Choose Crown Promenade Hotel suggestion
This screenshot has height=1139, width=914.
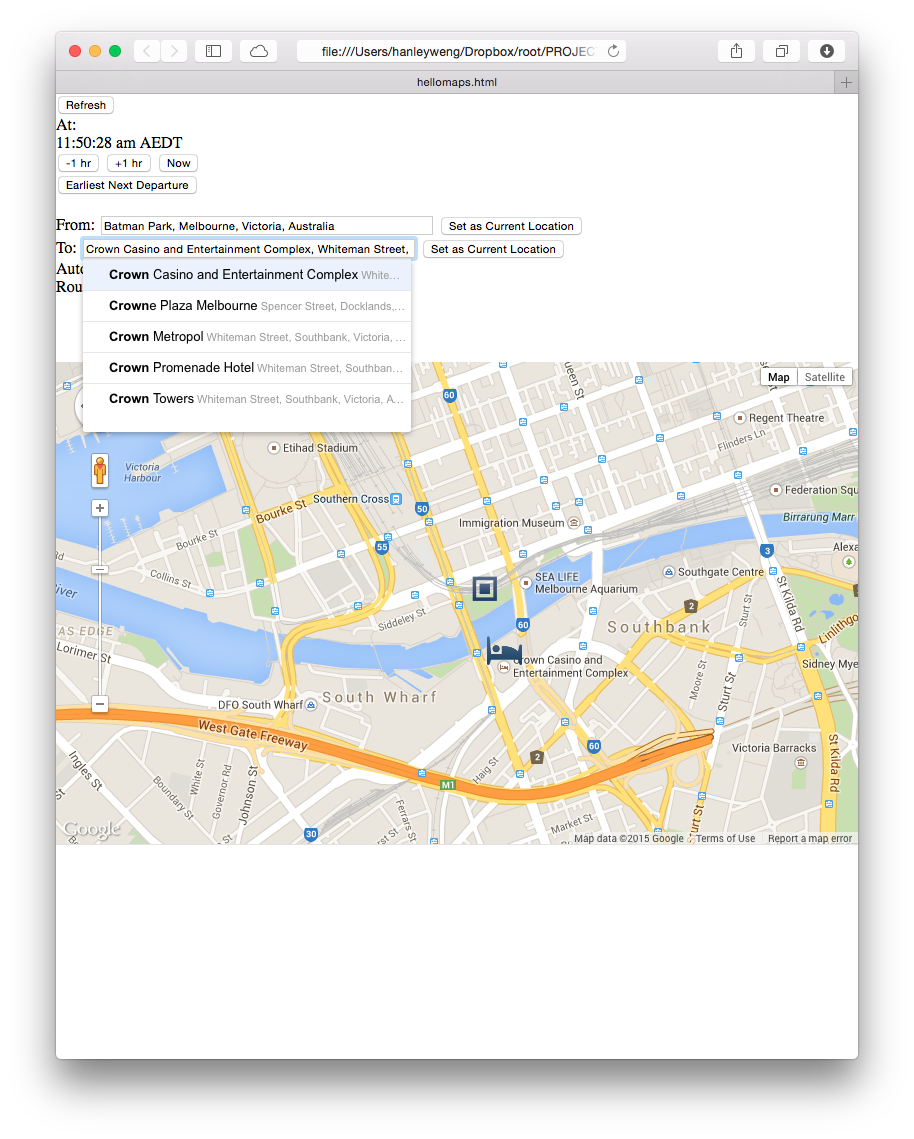click(247, 368)
